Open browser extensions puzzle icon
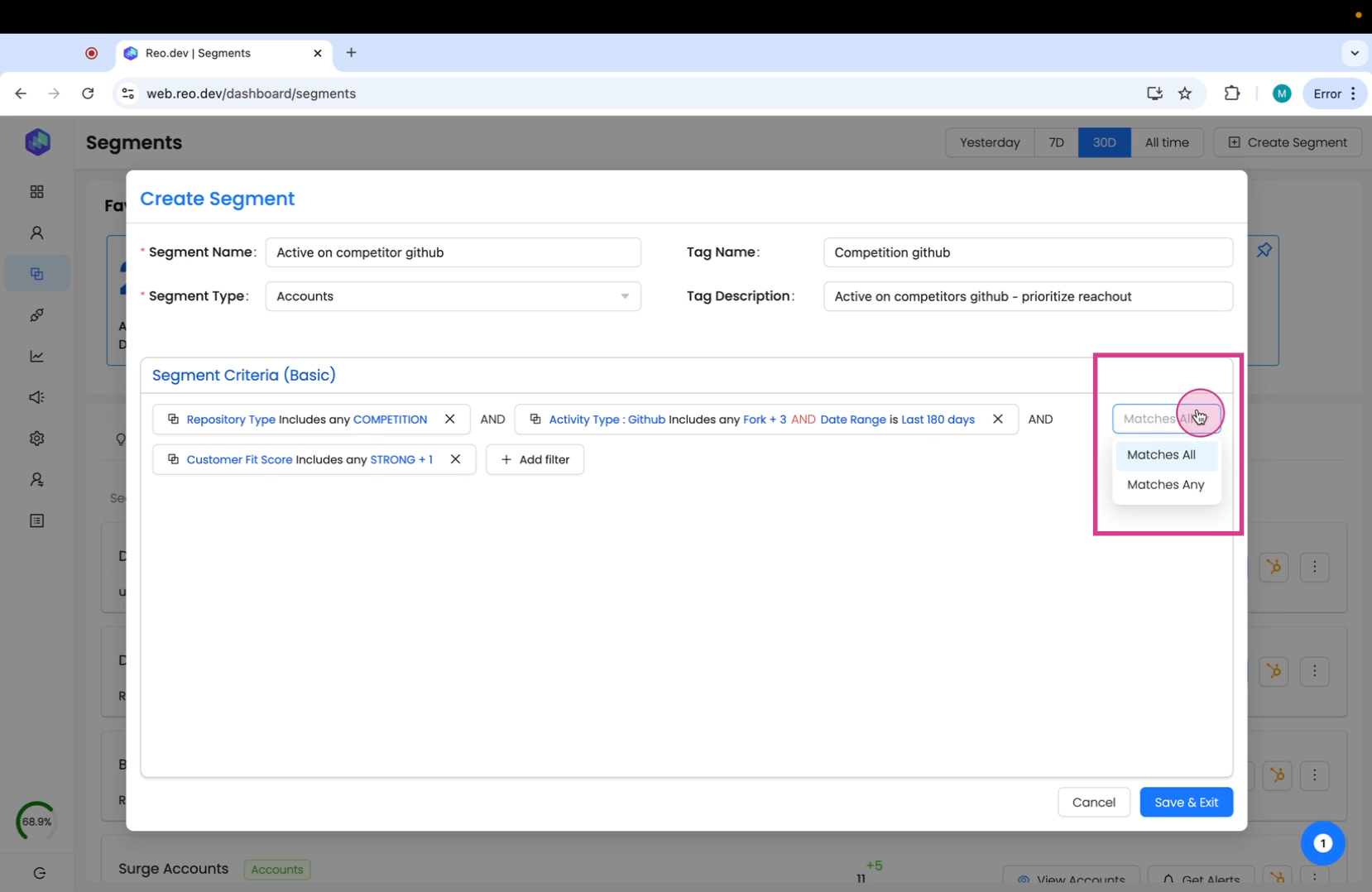1372x892 pixels. (1231, 94)
